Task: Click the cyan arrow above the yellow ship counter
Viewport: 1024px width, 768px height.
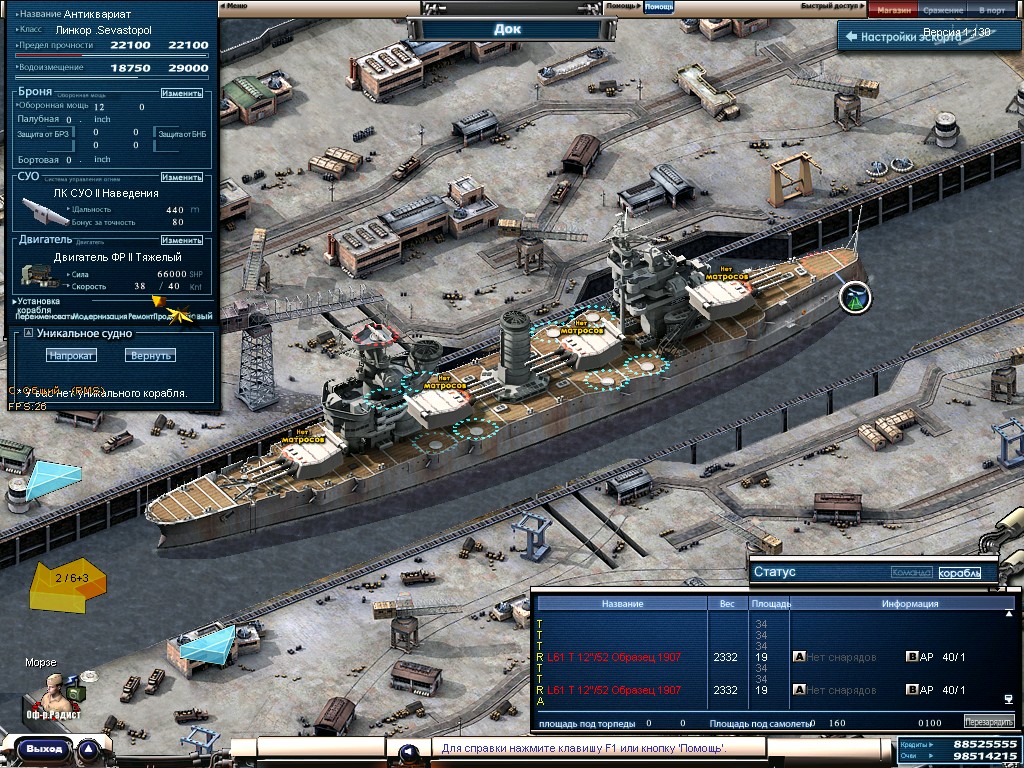Action: tap(52, 478)
